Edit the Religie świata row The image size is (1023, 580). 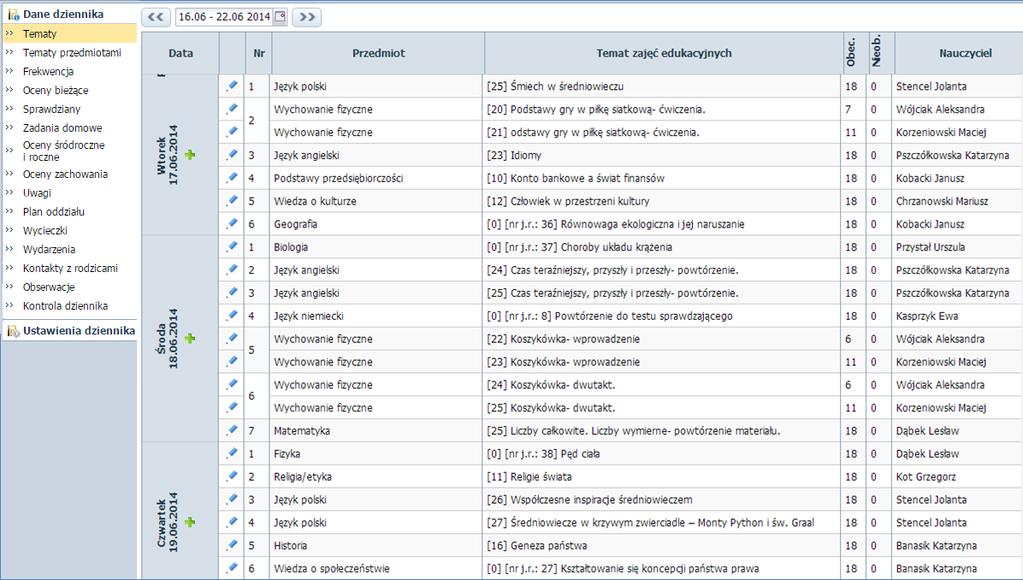(232, 476)
